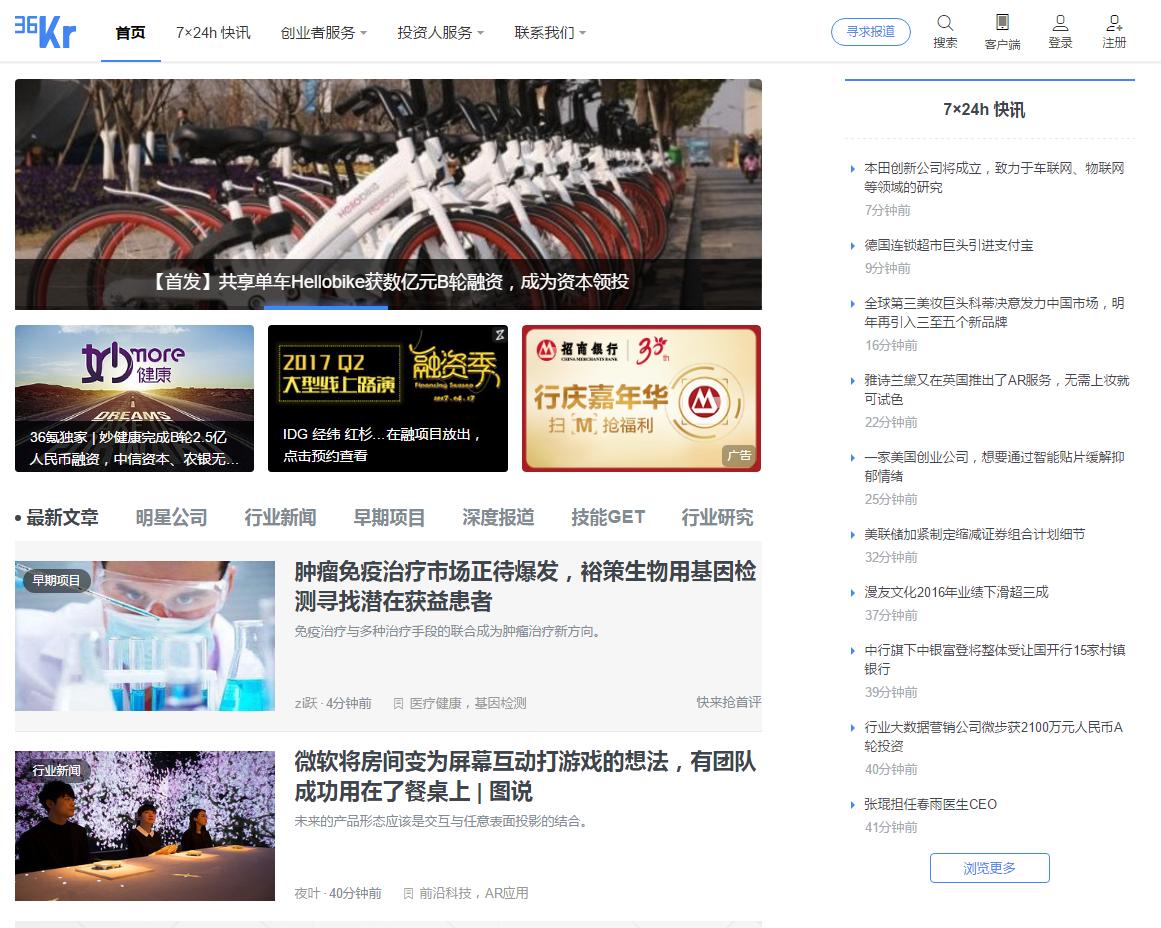Click the 早期项目 article thumbnail image

tap(144, 636)
